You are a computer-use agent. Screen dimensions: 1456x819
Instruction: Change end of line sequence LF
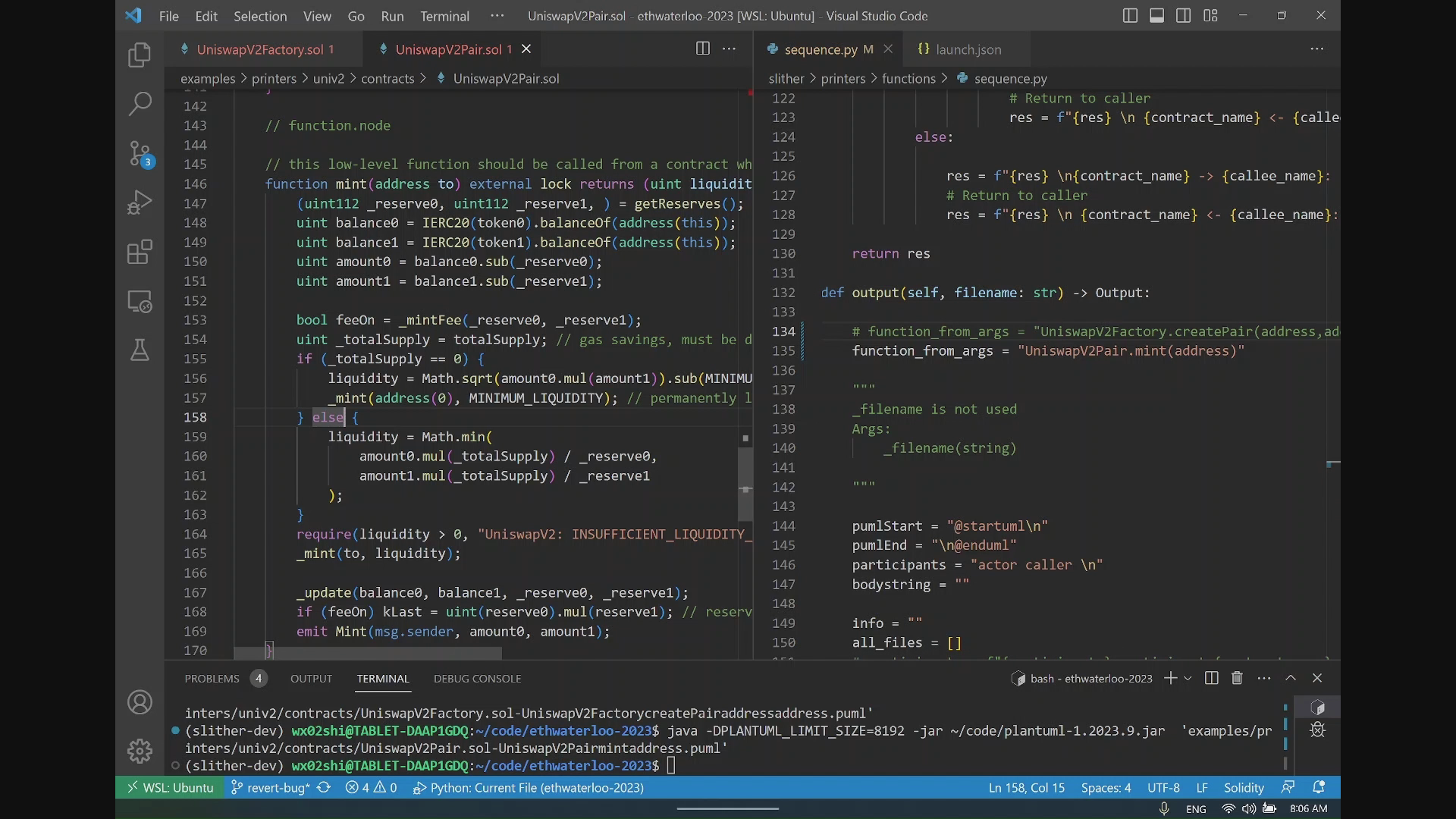[1202, 788]
